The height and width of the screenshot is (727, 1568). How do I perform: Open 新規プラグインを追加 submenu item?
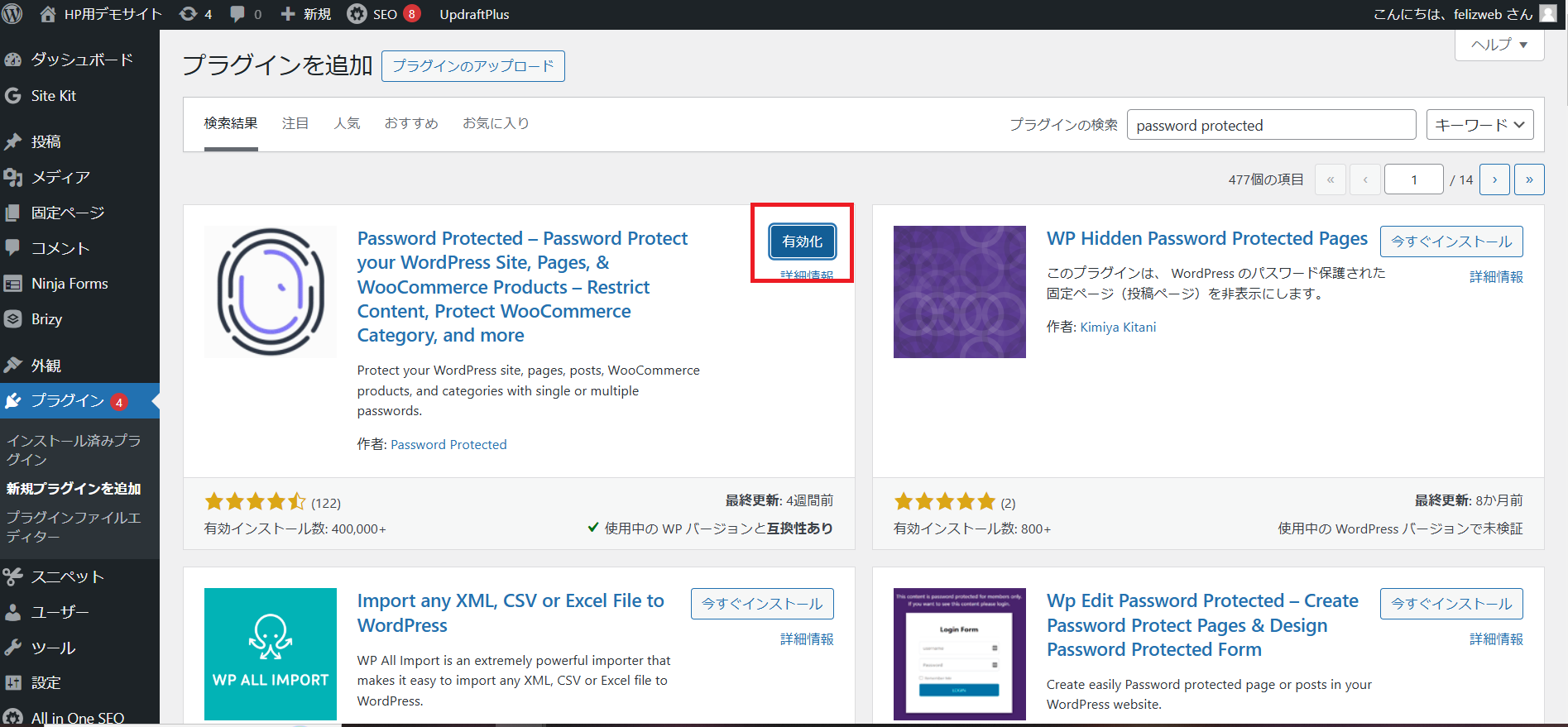point(74,489)
